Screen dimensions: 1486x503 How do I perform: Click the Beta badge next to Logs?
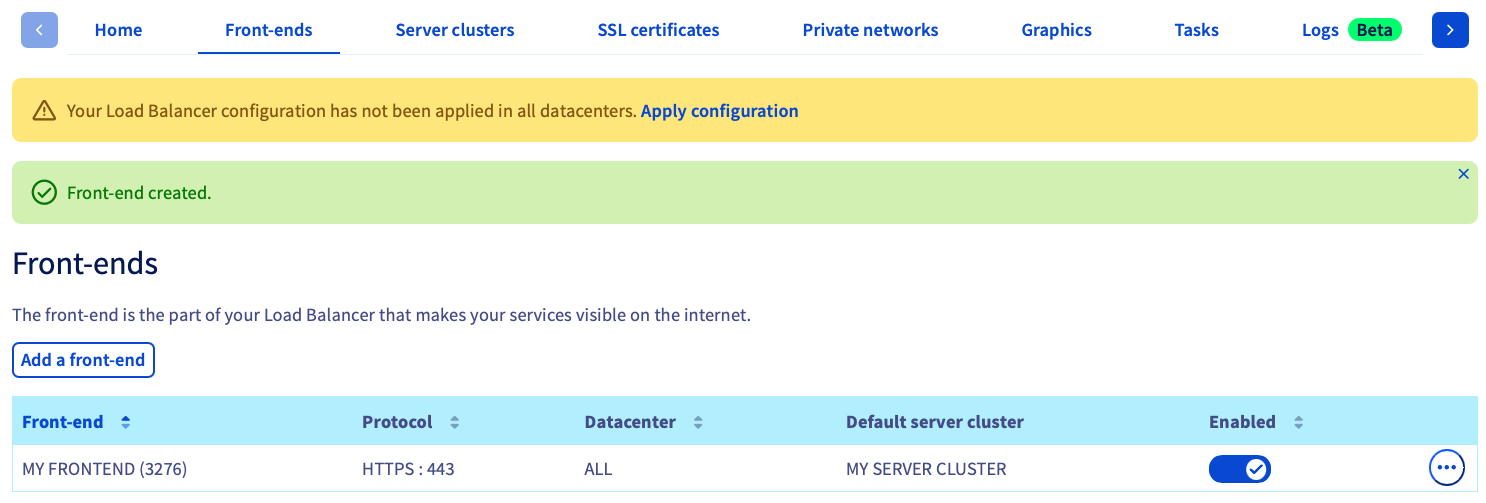pos(1374,30)
